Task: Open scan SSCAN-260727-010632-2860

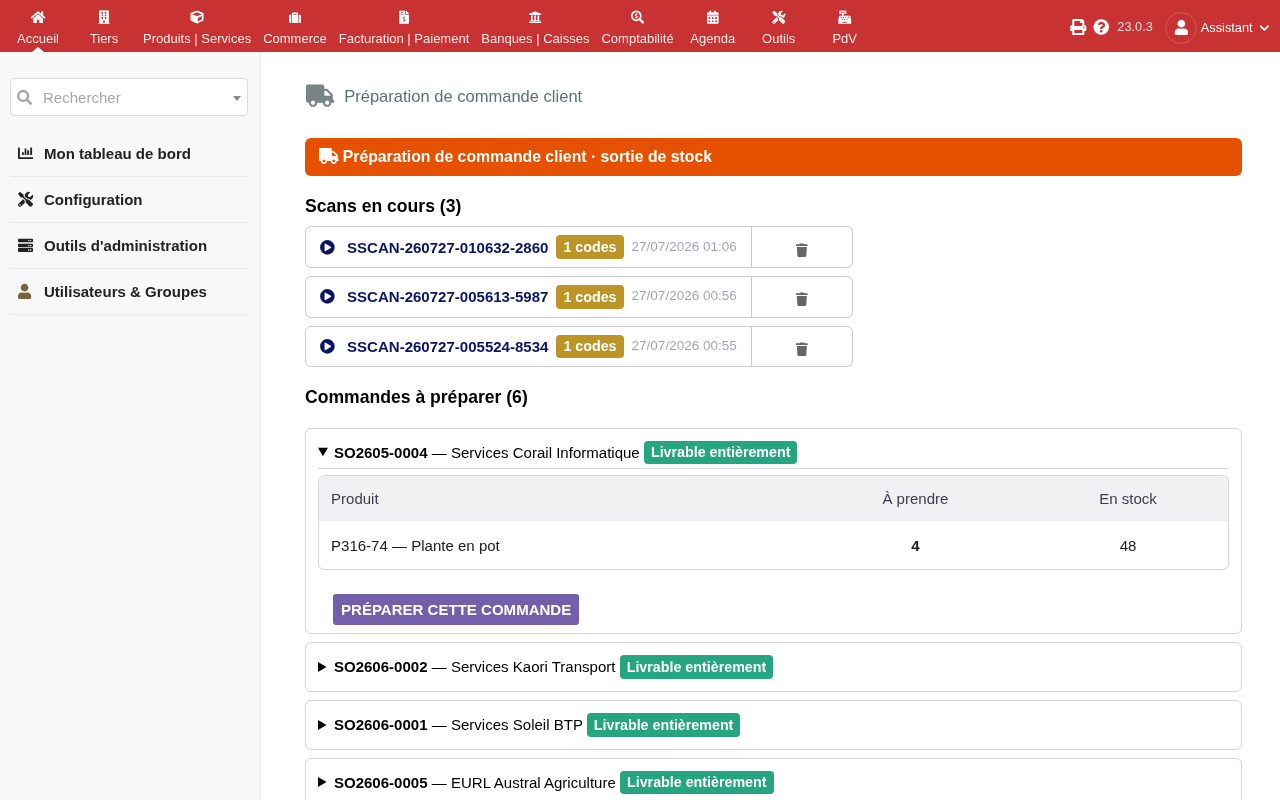Action: 447,247
